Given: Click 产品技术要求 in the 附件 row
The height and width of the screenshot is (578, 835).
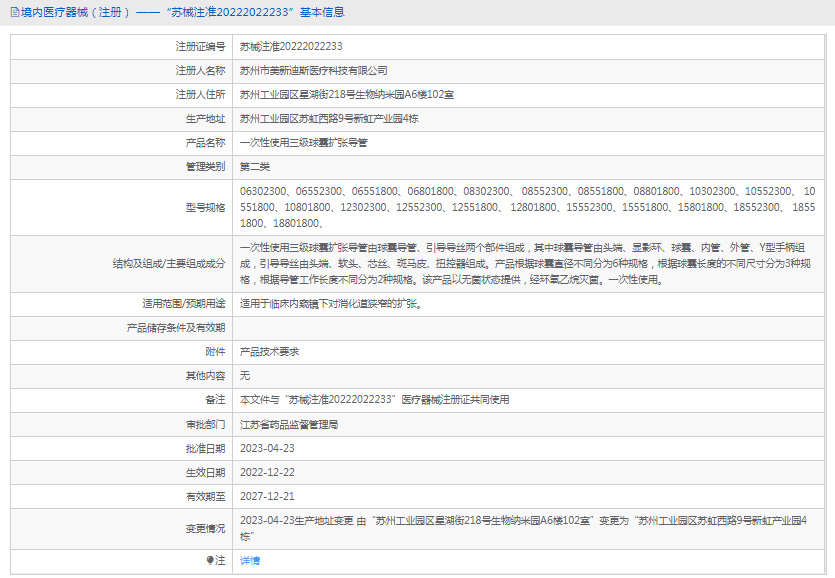Looking at the screenshot, I should pyautogui.click(x=269, y=352).
